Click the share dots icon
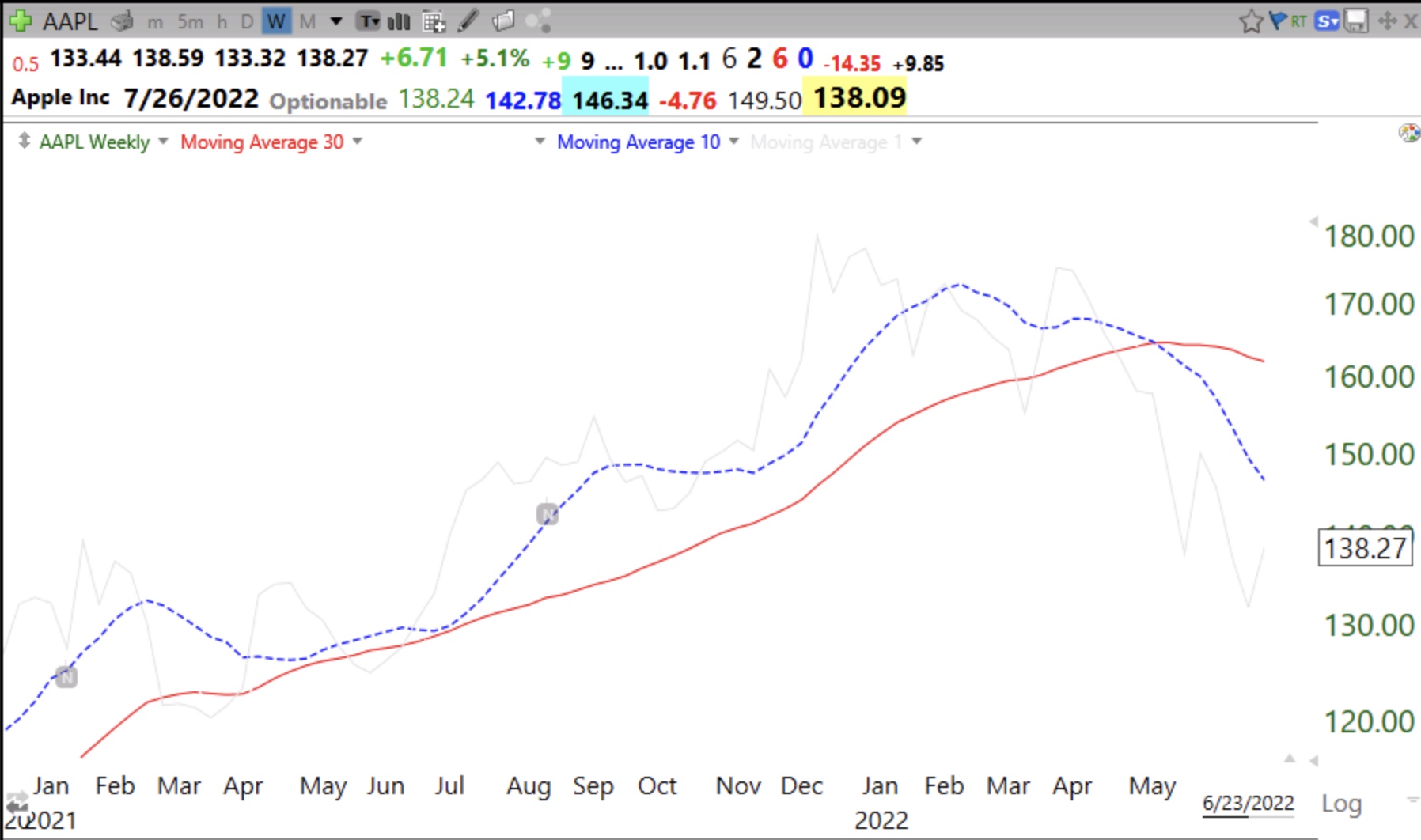Image resolution: width=1421 pixels, height=840 pixels. point(538,21)
